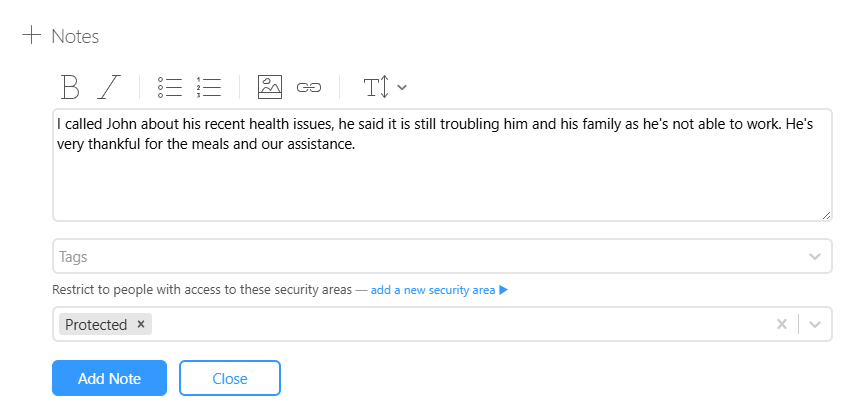Click the Close button
The width and height of the screenshot is (855, 412).
230,378
